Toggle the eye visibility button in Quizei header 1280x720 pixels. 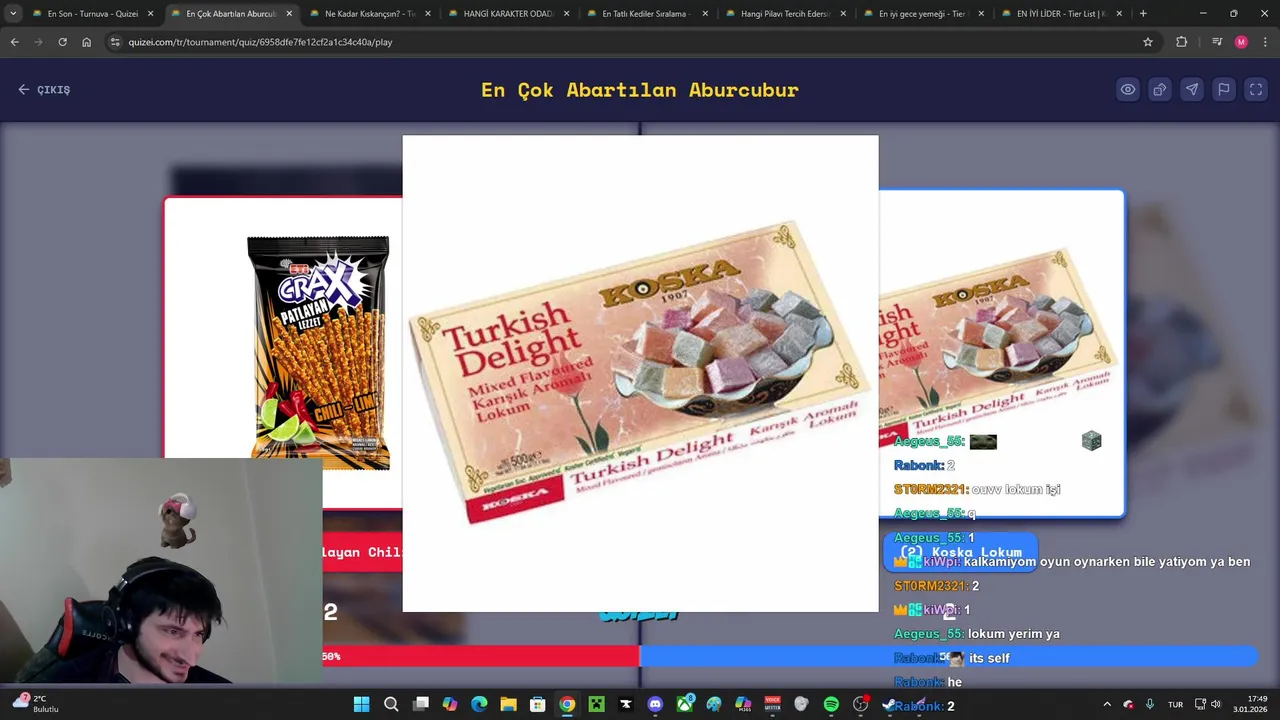click(x=1128, y=89)
